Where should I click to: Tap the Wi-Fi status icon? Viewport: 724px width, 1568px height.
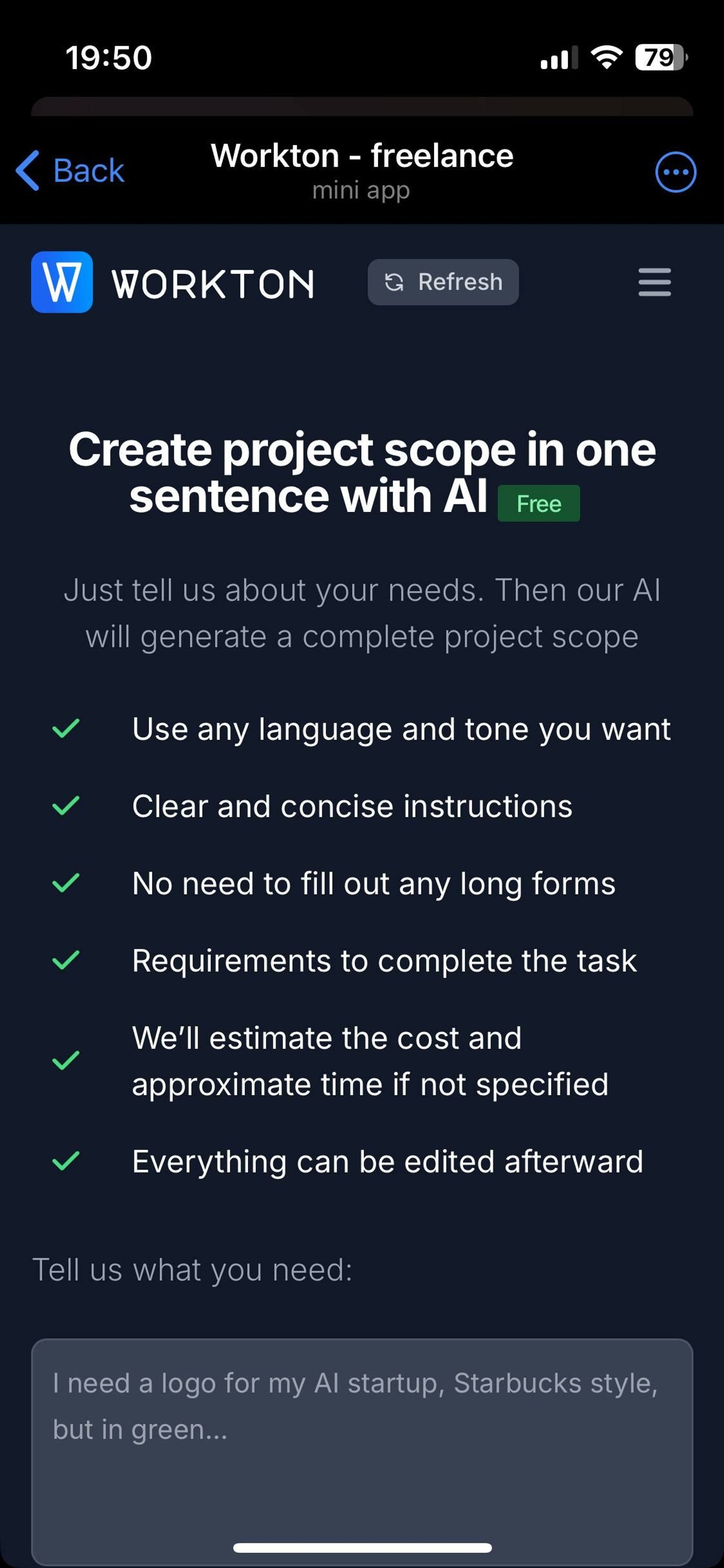click(x=605, y=57)
